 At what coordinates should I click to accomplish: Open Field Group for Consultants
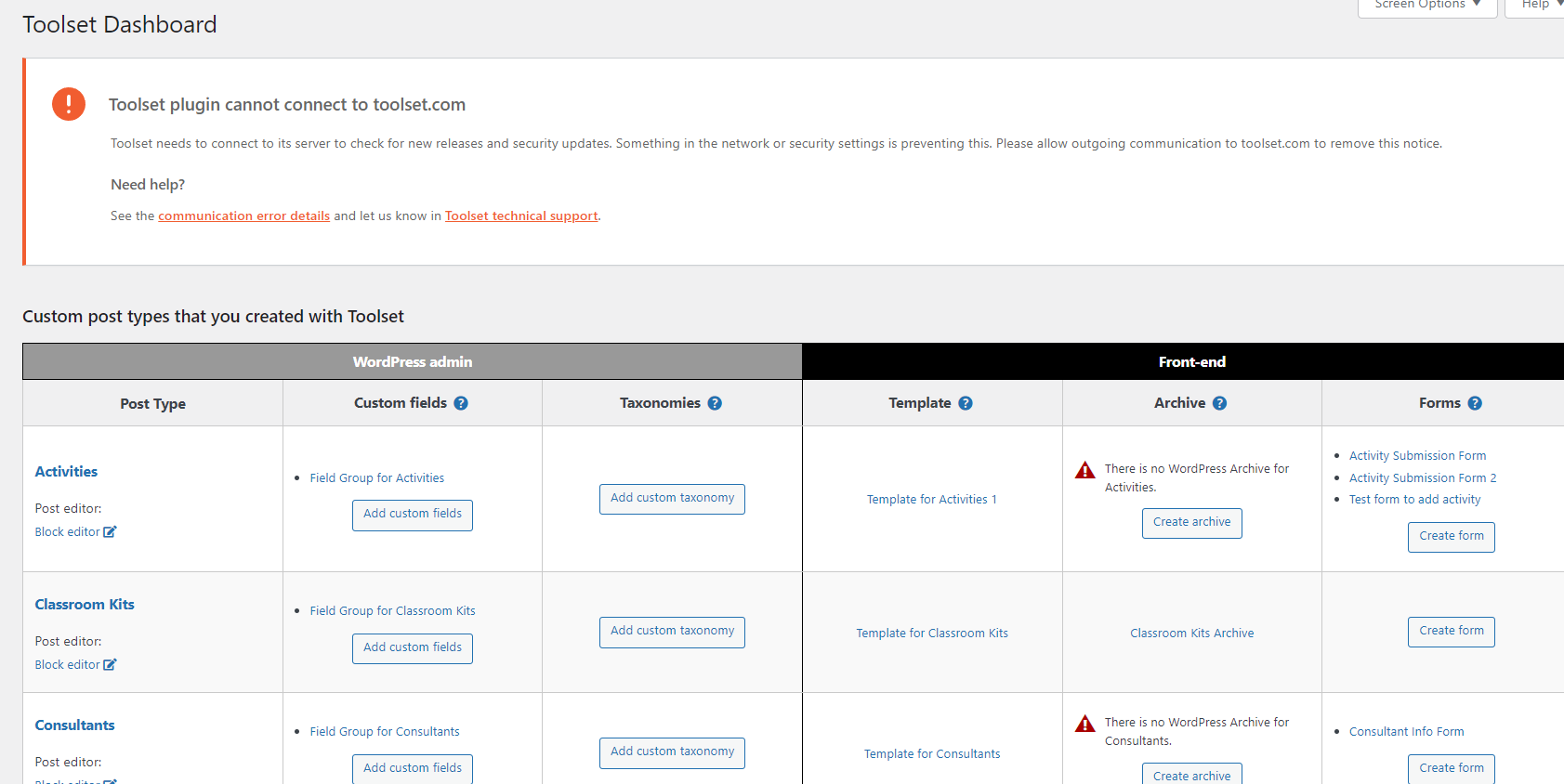pos(385,732)
